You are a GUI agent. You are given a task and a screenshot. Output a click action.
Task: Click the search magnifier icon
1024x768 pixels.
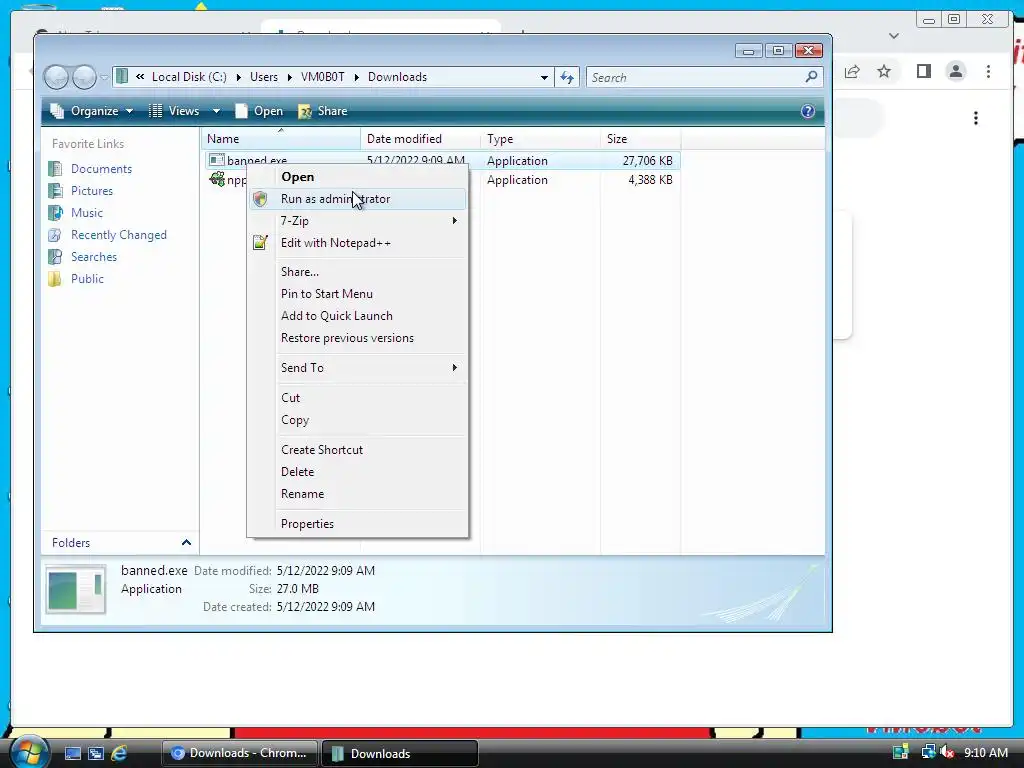click(x=811, y=77)
